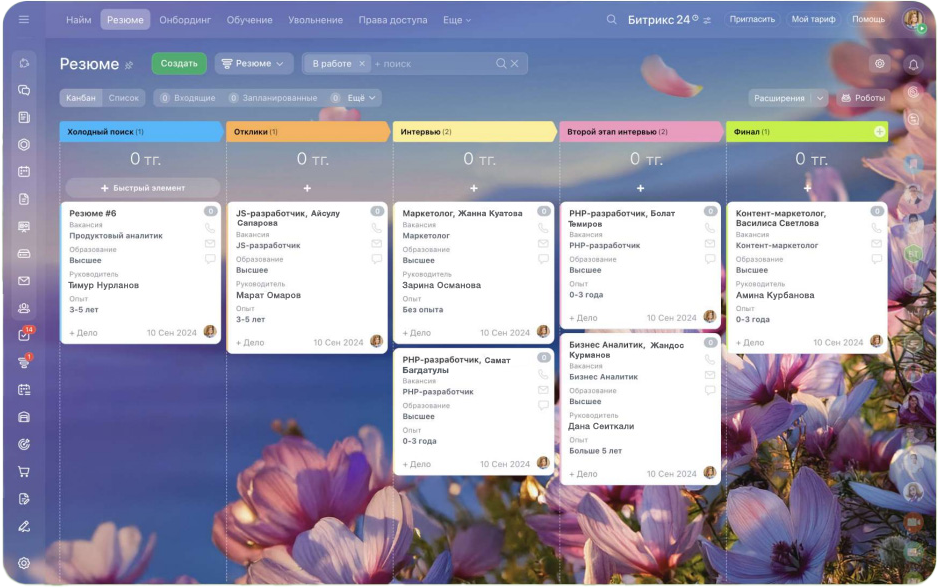Click the green Создать button
This screenshot has width=939, height=588.
click(x=179, y=64)
